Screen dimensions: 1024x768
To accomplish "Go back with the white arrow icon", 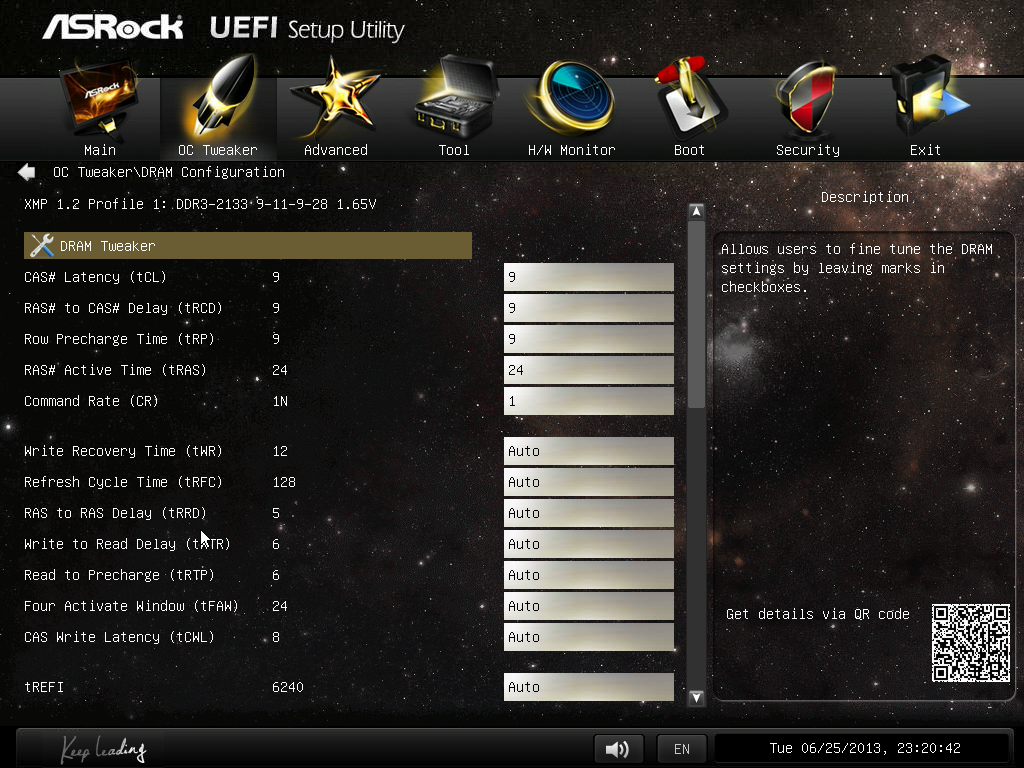I will coord(27,172).
